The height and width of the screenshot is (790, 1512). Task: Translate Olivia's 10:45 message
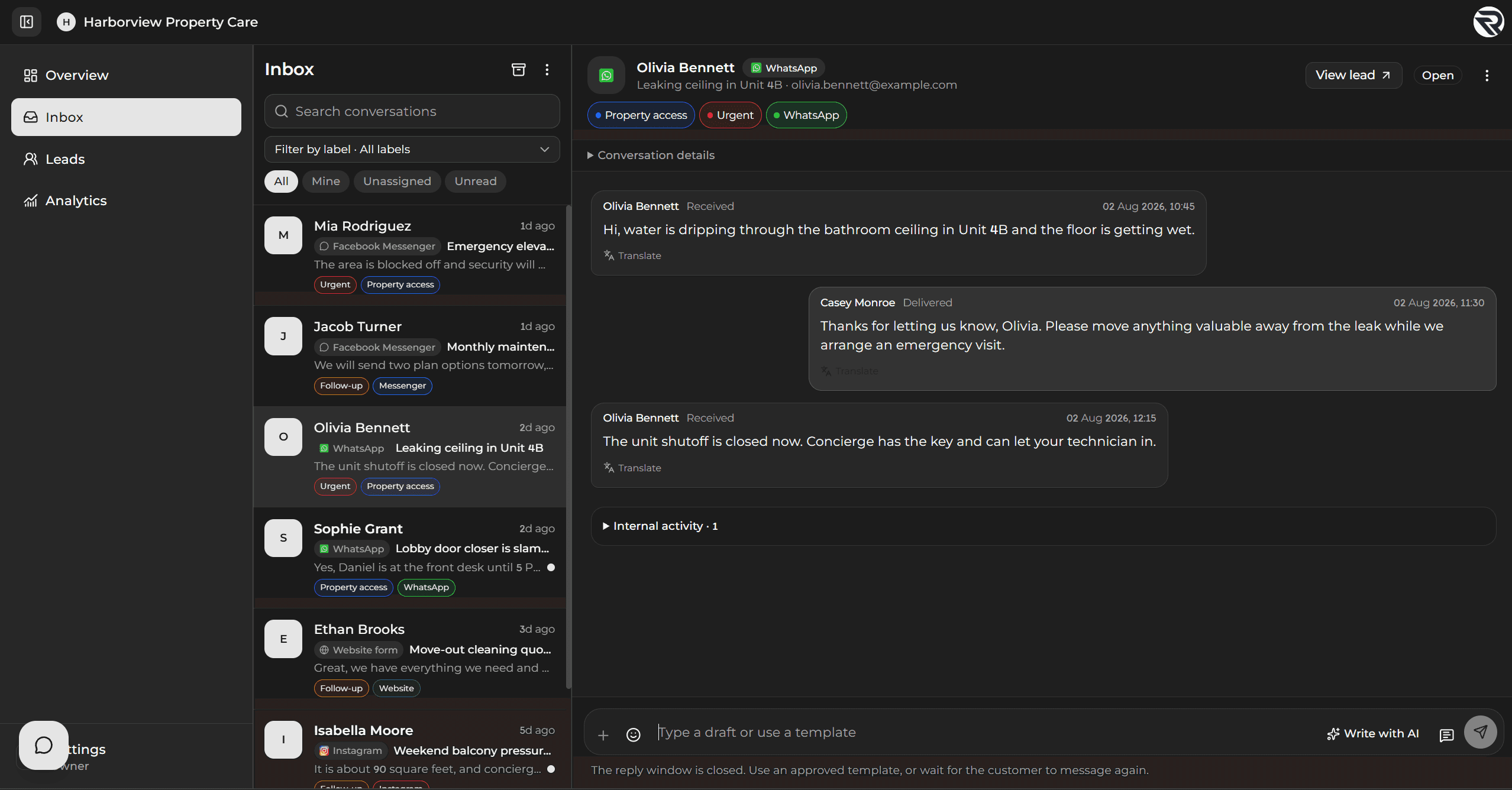click(x=632, y=255)
